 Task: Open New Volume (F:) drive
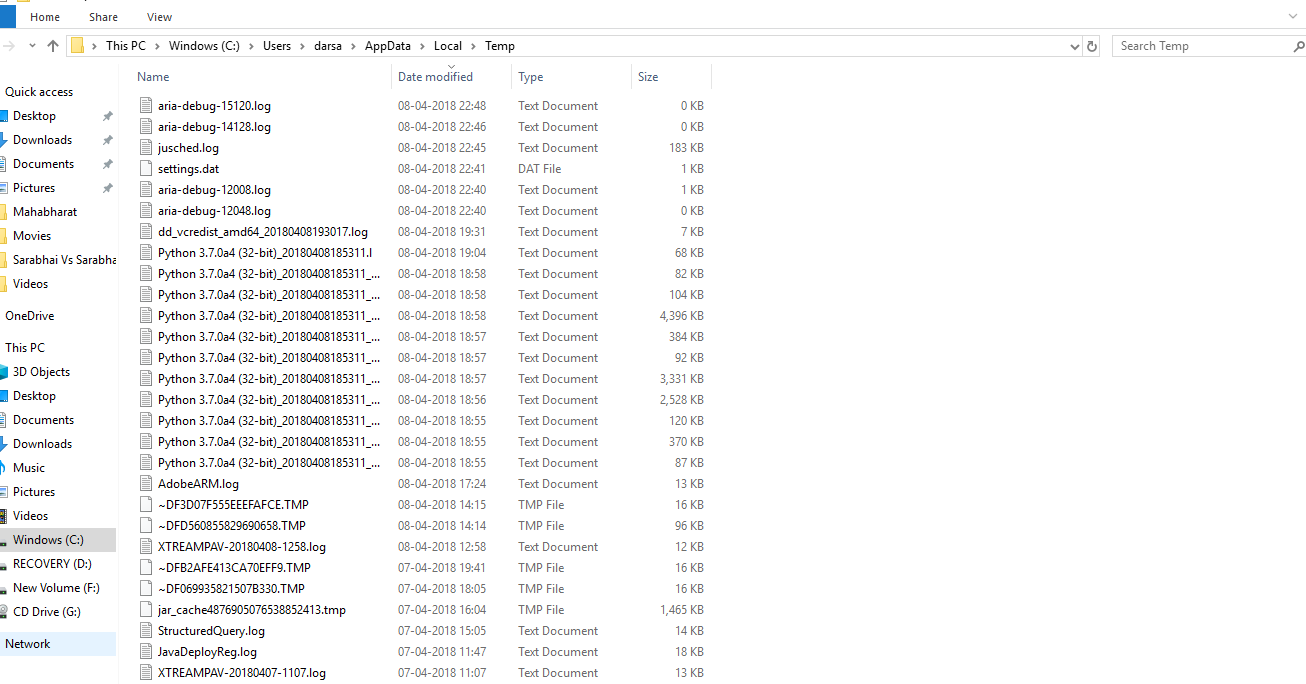tap(56, 588)
